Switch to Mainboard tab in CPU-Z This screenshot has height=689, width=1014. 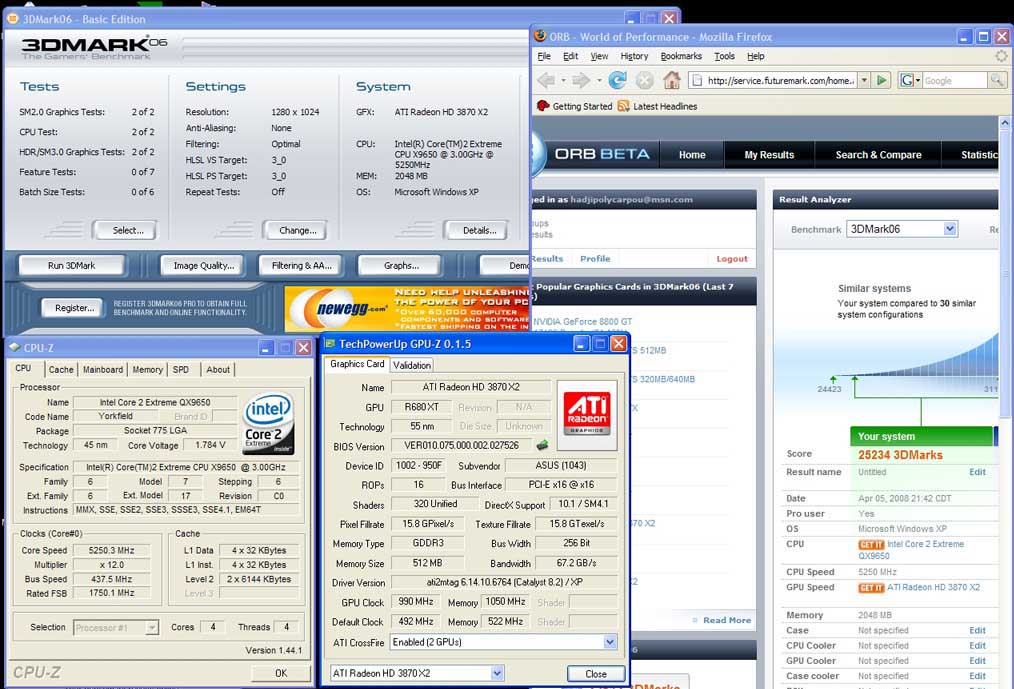[x=103, y=369]
